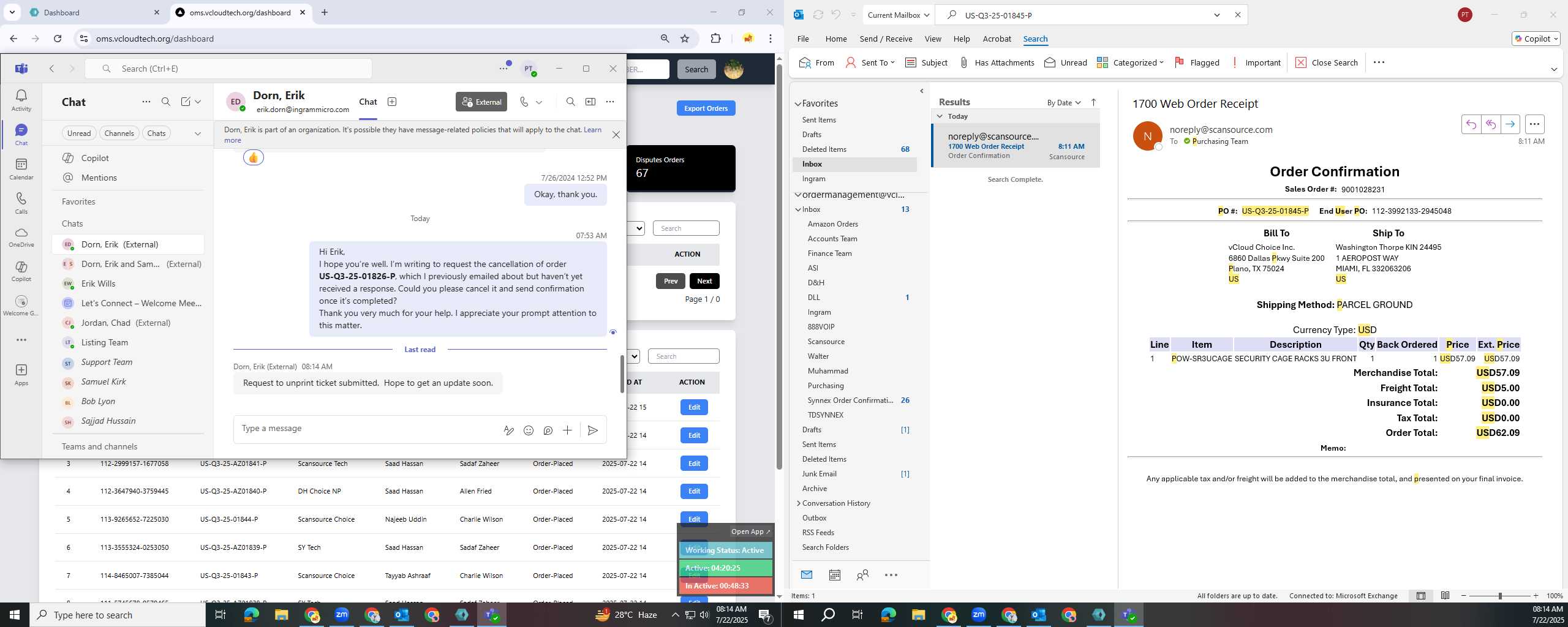
Task: Toggle Chats filter pill in Teams
Action: [156, 133]
